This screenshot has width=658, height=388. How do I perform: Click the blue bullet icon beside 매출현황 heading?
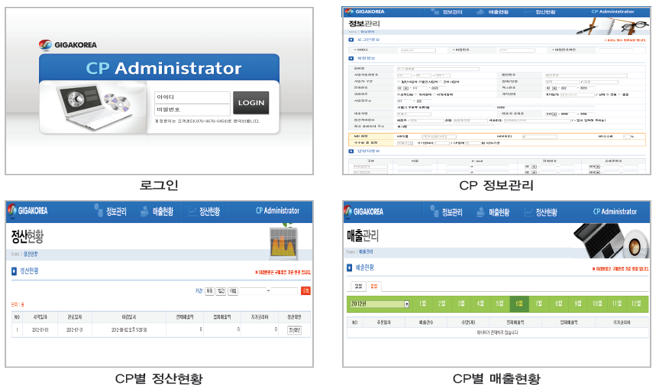(350, 268)
